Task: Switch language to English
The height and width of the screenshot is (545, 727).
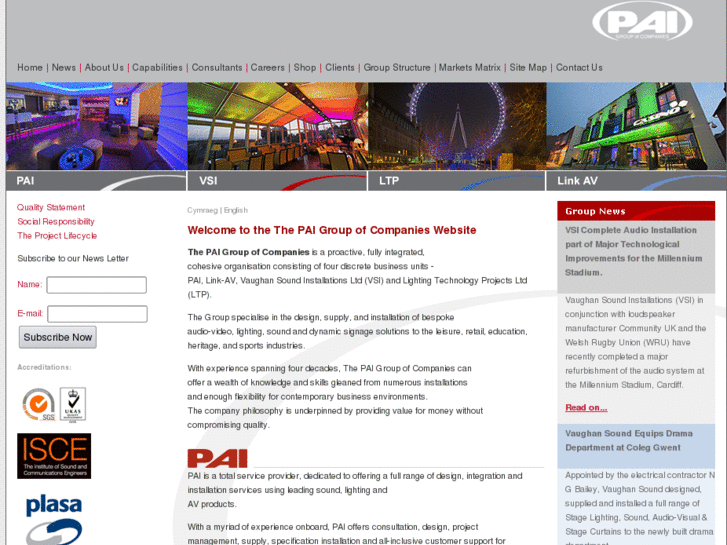Action: tap(236, 210)
